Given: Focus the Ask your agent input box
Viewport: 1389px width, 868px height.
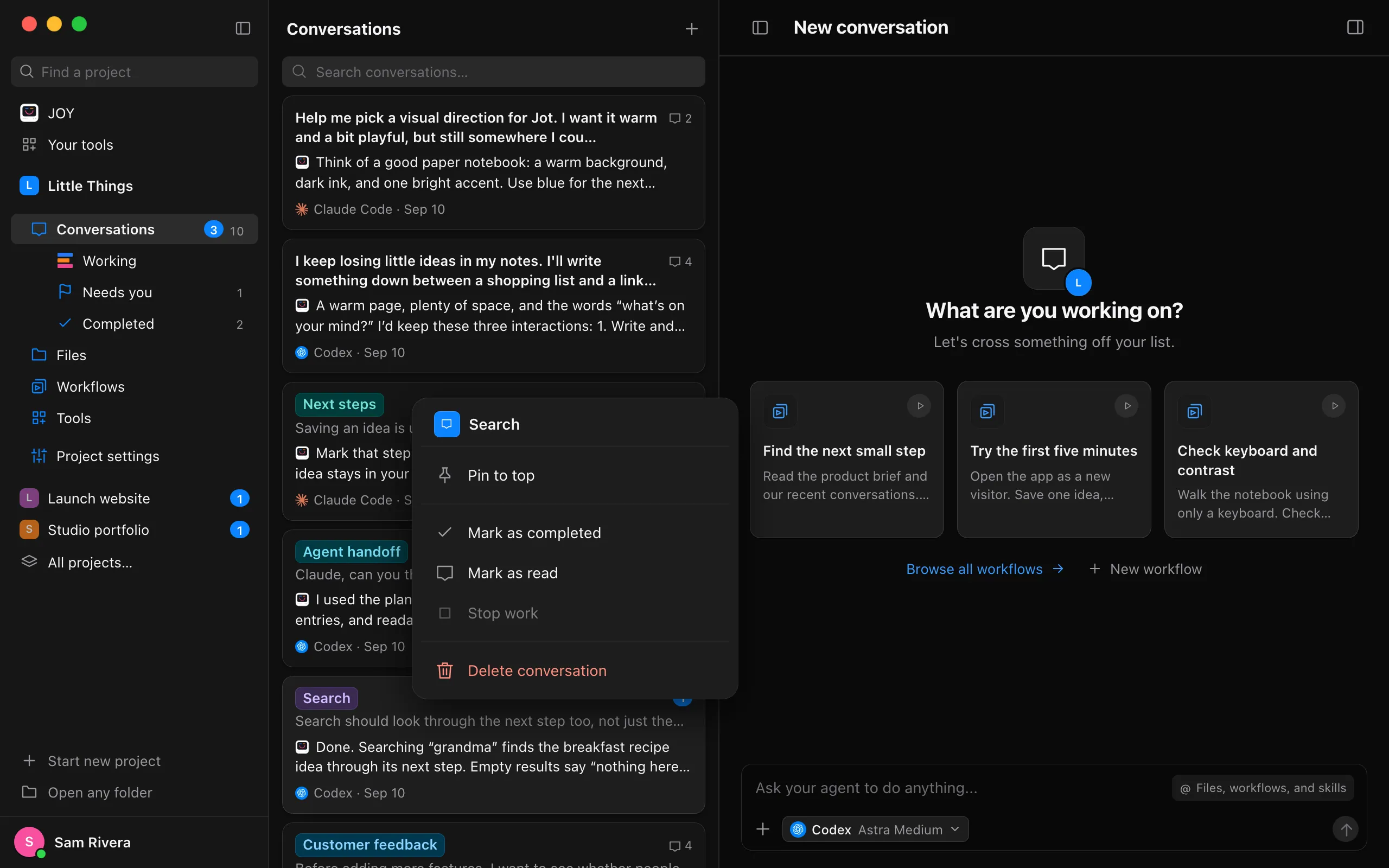Looking at the screenshot, I should [959, 788].
